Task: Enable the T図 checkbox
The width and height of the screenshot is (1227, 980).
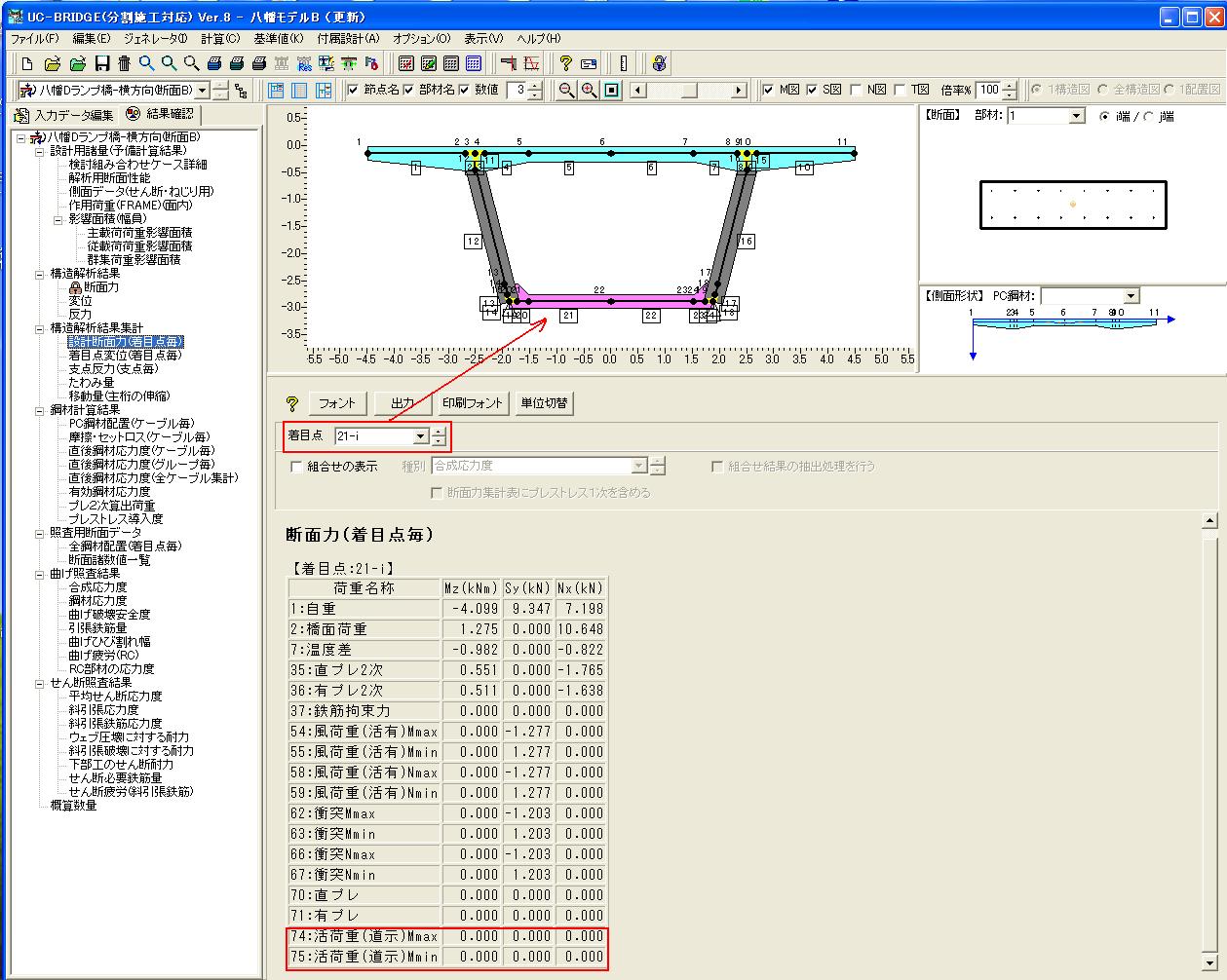Action: (900, 91)
